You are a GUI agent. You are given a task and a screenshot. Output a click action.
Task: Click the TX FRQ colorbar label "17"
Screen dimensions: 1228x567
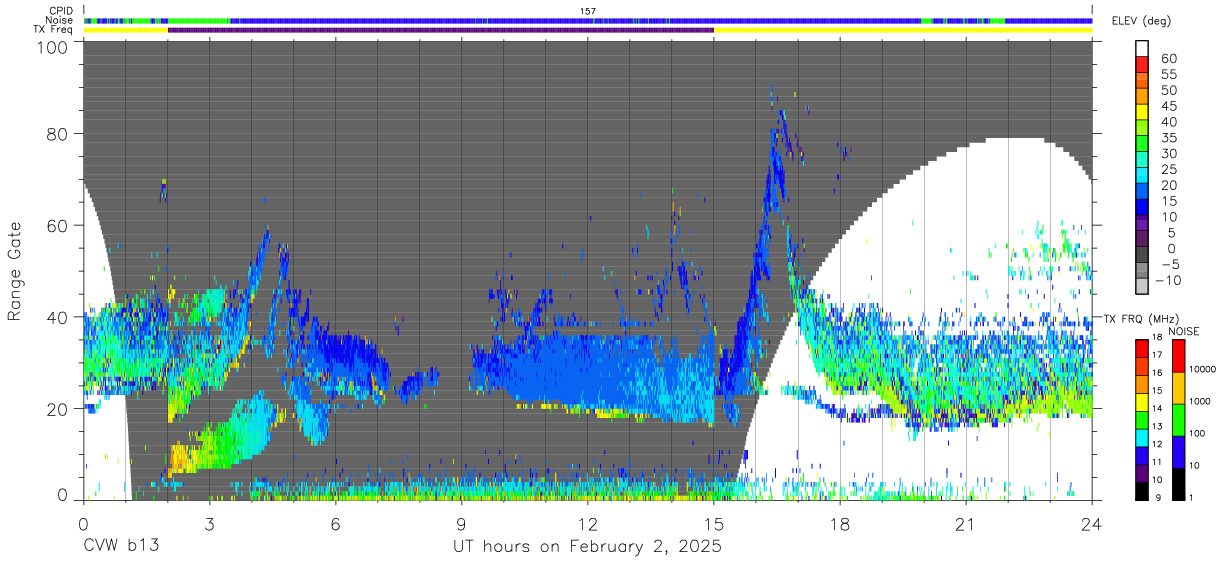(1156, 355)
